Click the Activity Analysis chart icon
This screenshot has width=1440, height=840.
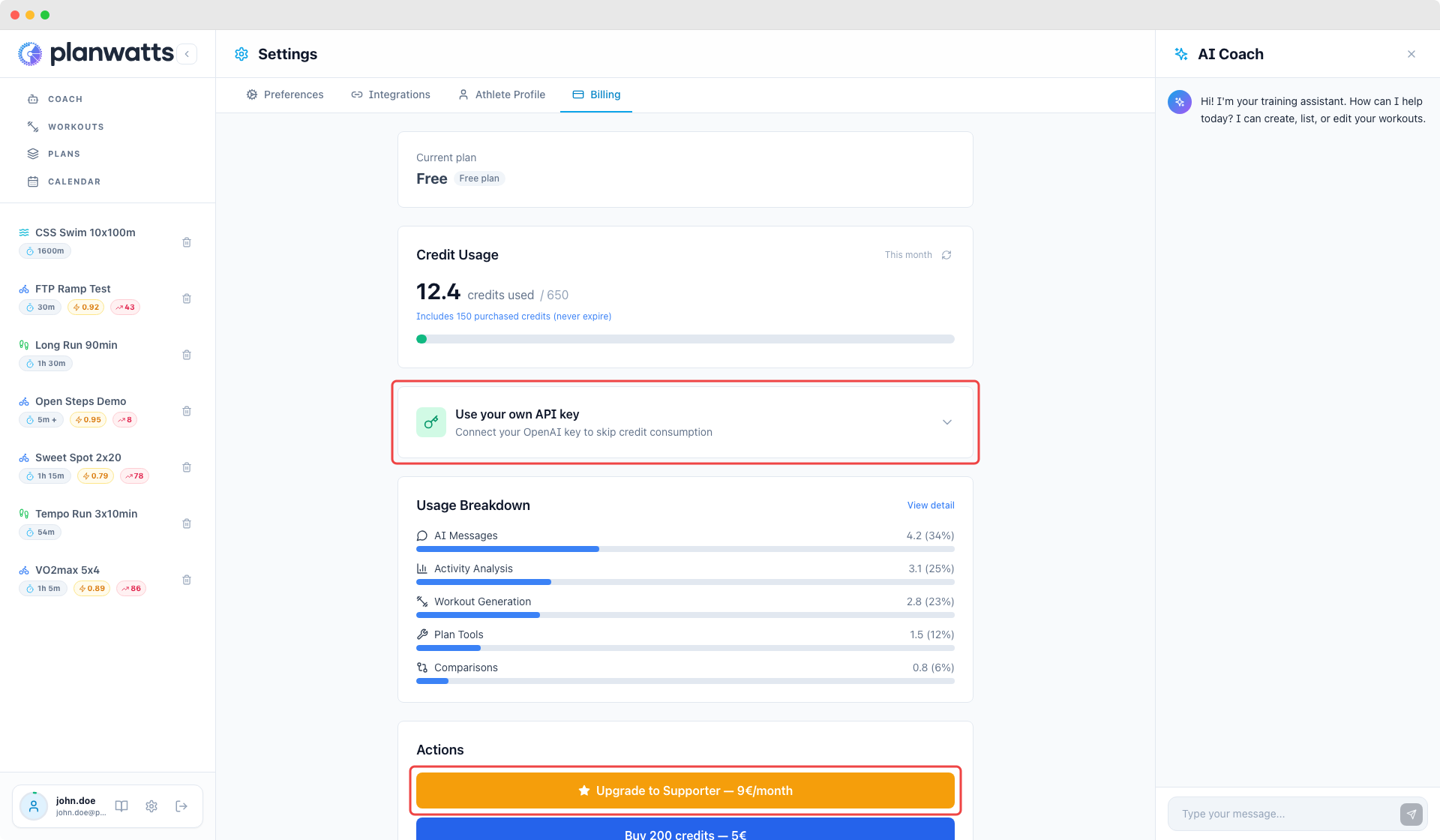click(x=422, y=568)
